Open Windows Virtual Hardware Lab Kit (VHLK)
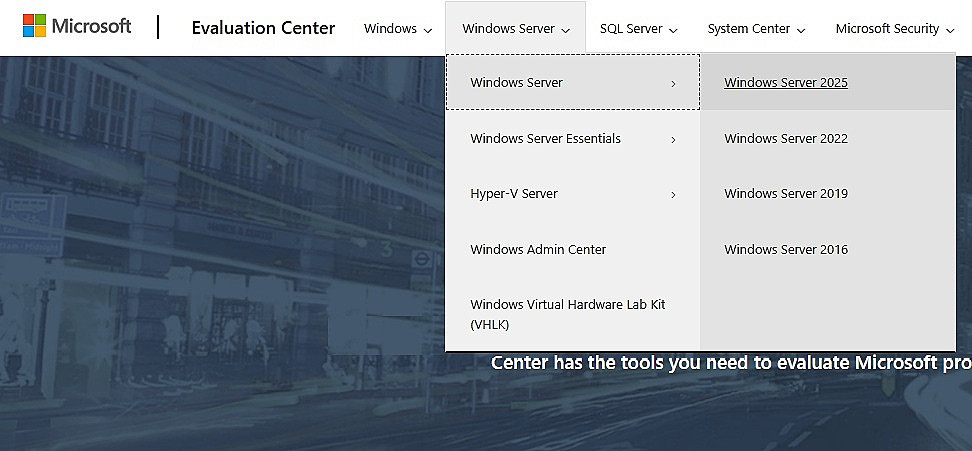Screen dimensions: 972x451 coord(573,314)
